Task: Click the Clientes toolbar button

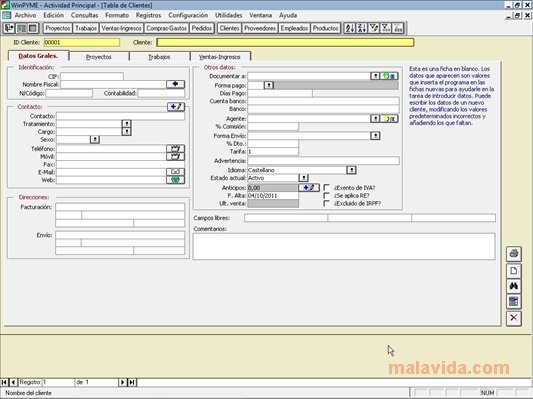Action: click(x=229, y=28)
